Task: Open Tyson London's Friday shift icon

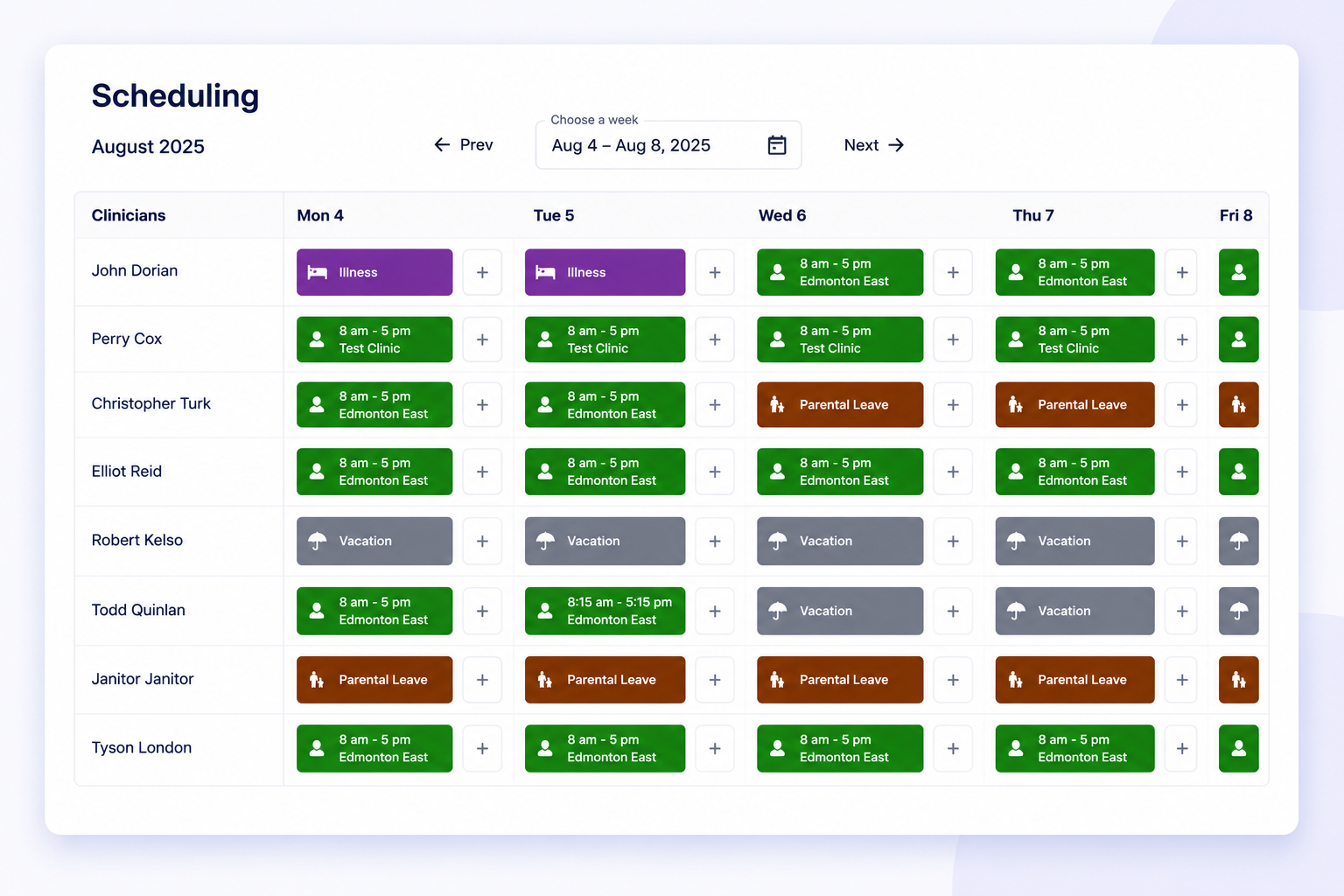Action: point(1239,748)
